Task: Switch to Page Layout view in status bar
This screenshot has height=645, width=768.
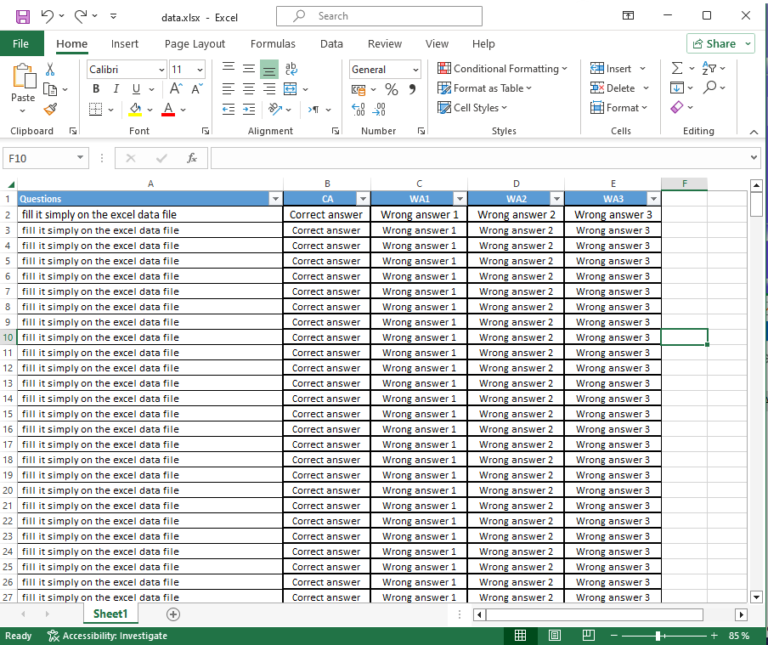Action: pos(554,635)
